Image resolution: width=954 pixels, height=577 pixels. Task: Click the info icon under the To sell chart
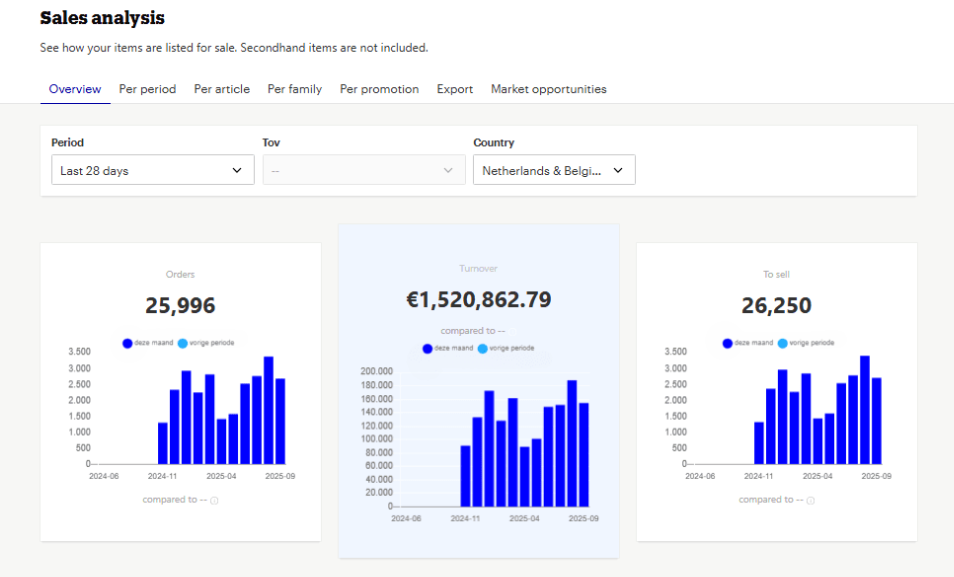pos(810,500)
